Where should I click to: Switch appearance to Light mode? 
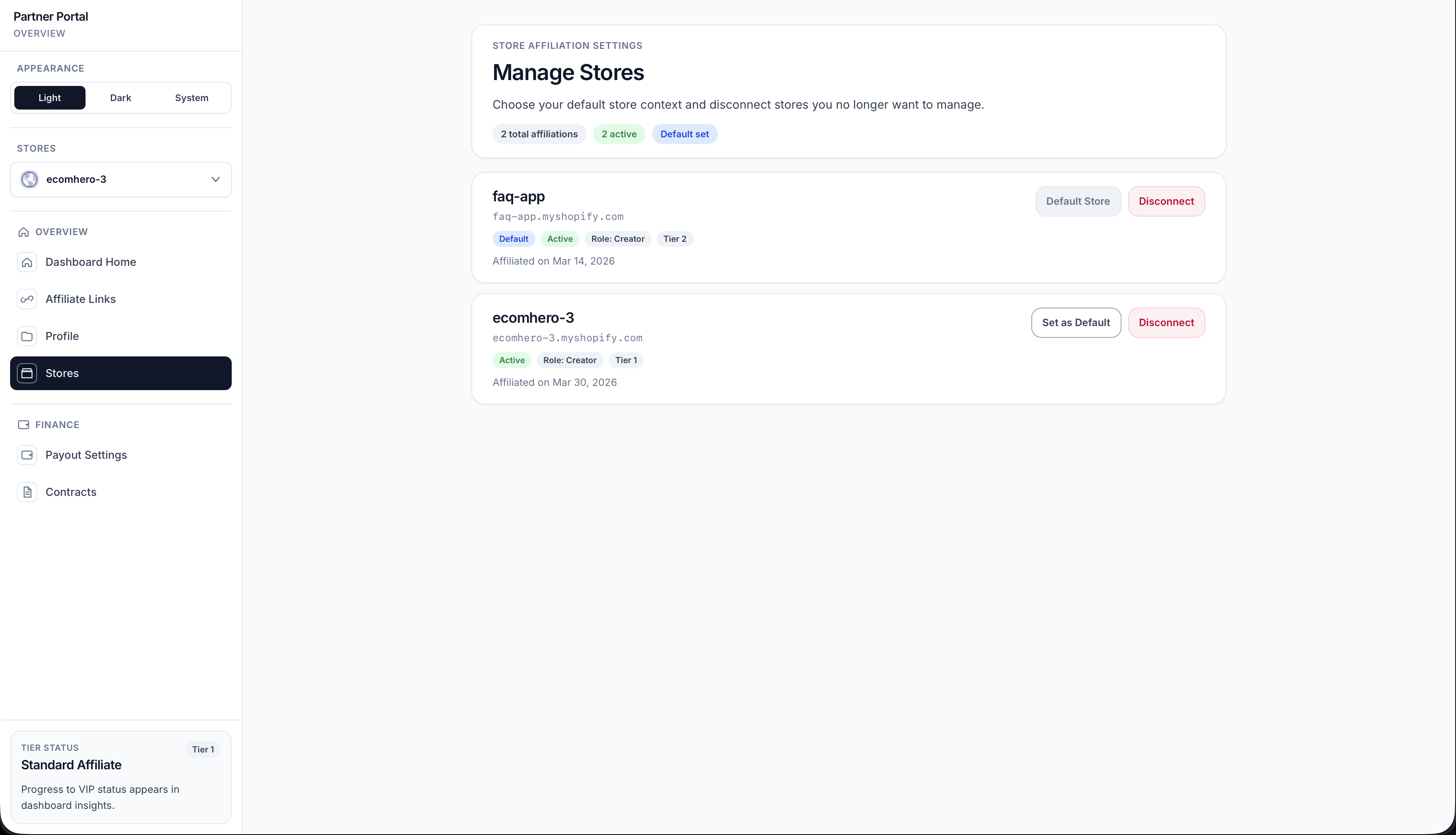[50, 98]
